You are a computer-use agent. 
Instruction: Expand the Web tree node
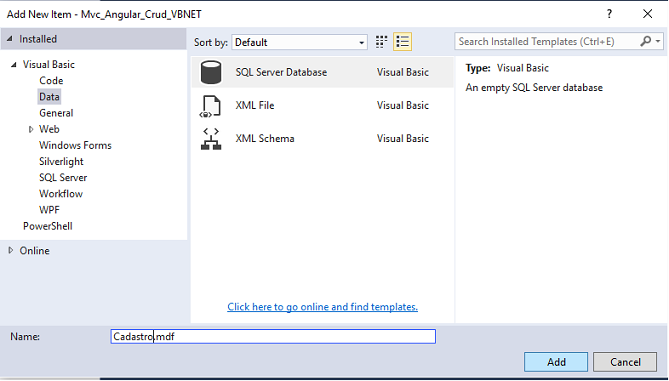click(31, 129)
